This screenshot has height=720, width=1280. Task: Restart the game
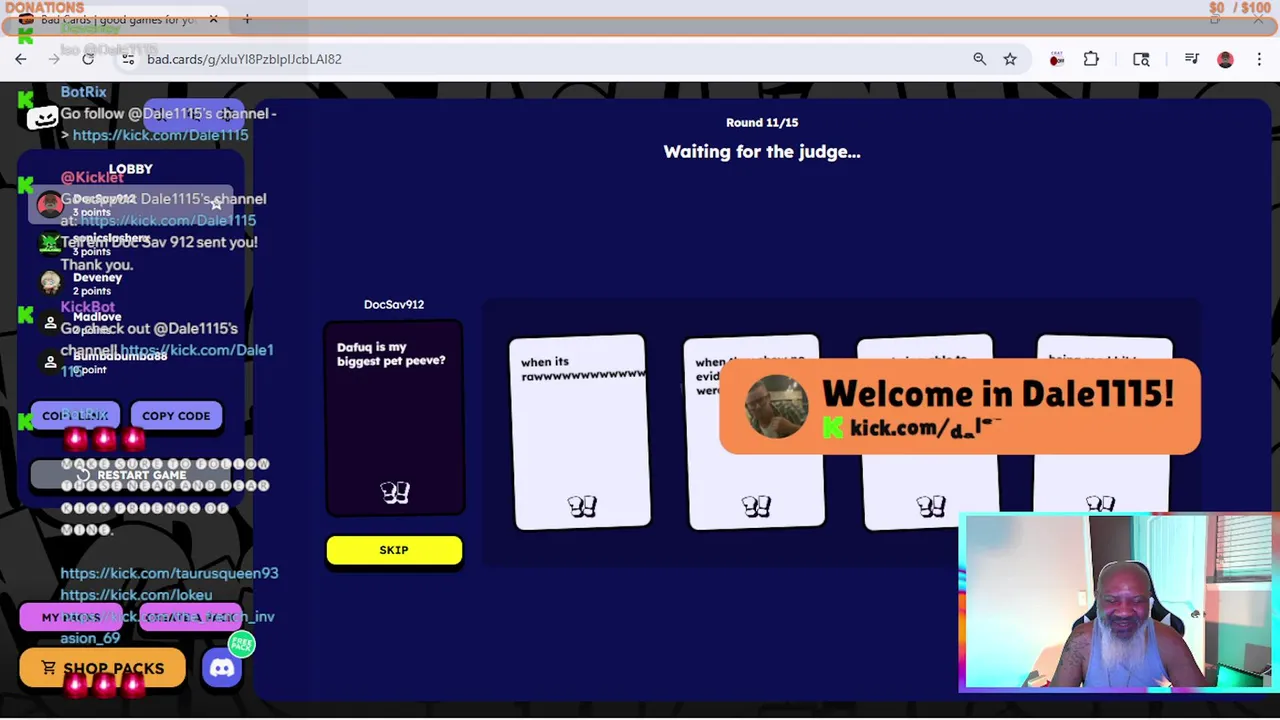pyautogui.click(x=129, y=475)
